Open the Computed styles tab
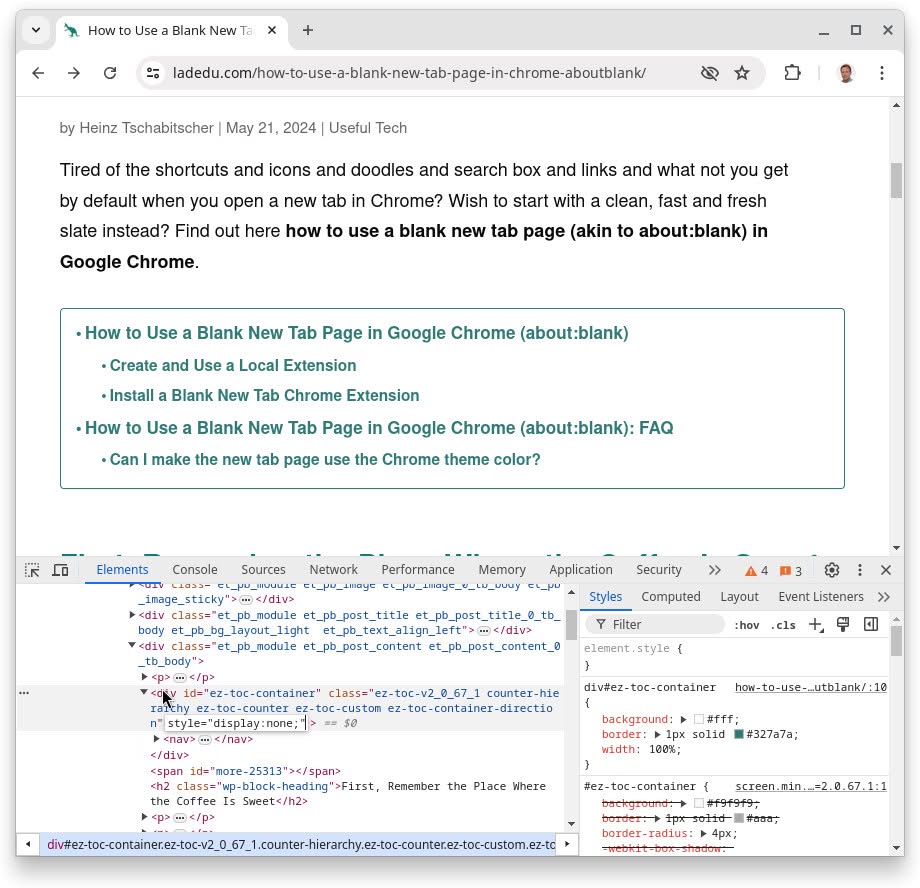Image resolution: width=920 pixels, height=888 pixels. click(x=671, y=596)
